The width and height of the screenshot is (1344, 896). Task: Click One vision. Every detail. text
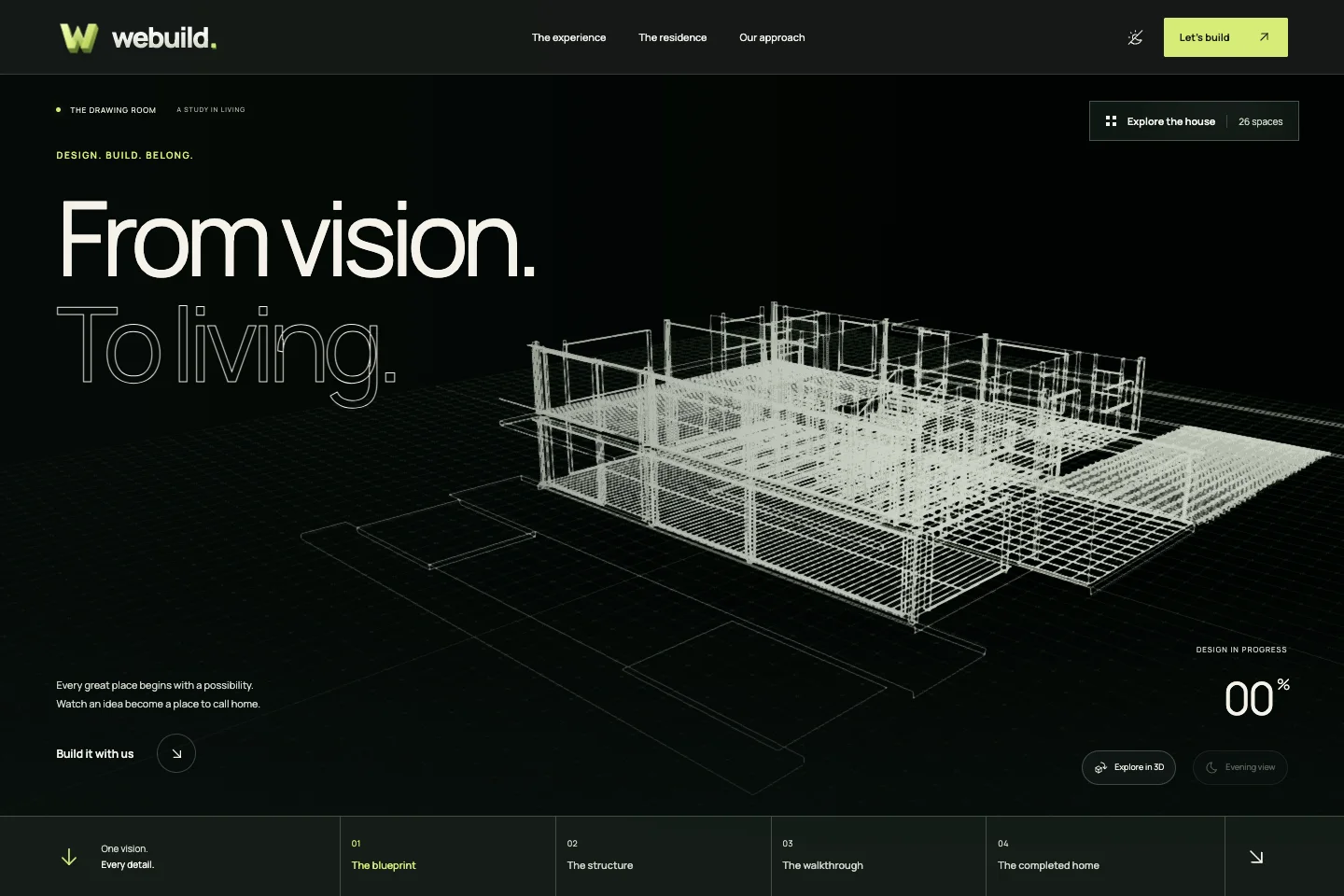click(x=127, y=857)
